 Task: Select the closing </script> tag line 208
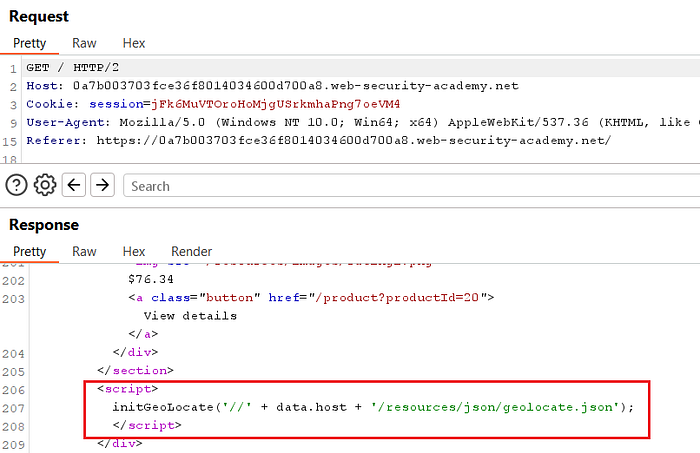click(147, 425)
